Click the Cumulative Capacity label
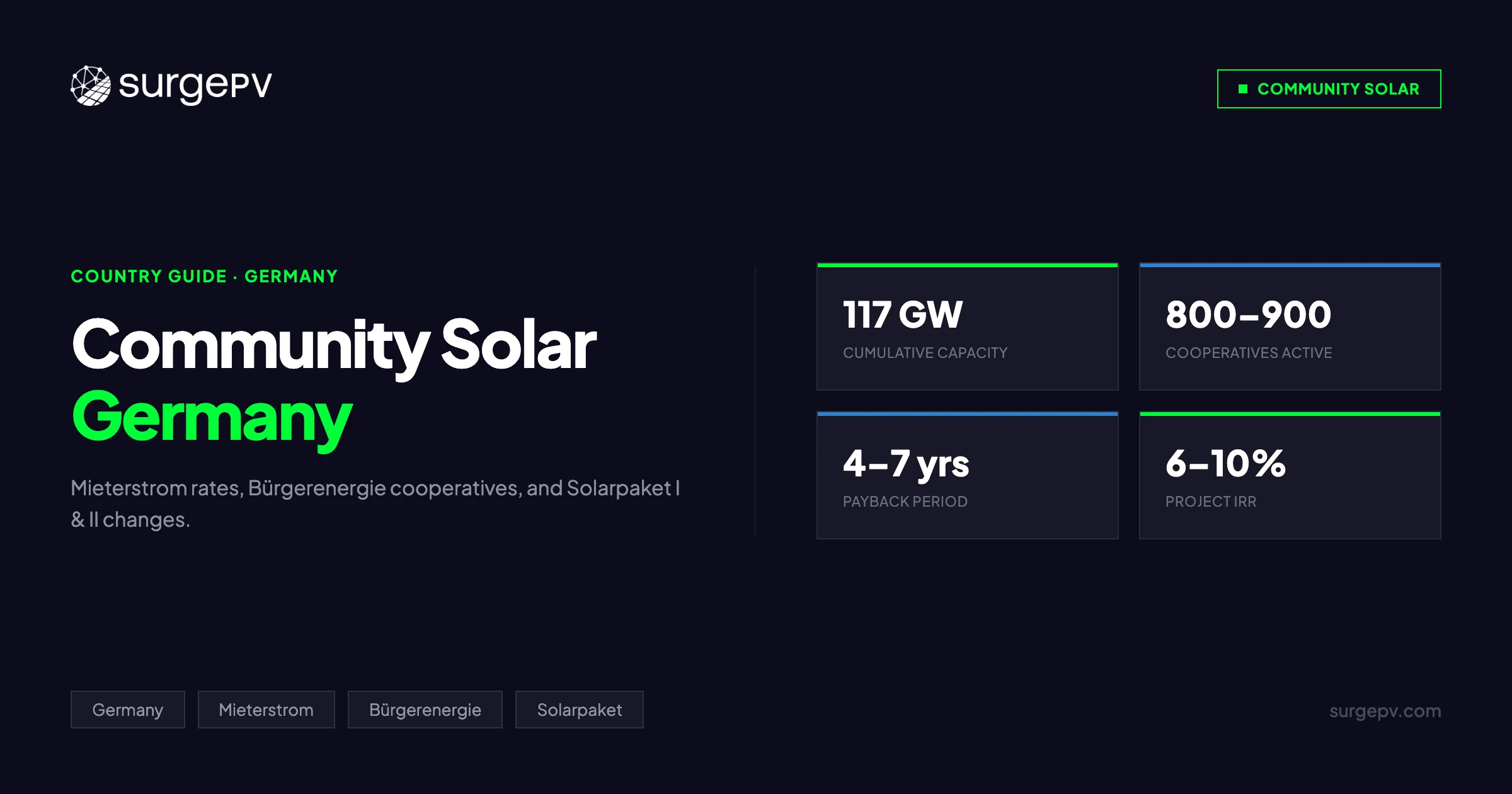 925,353
